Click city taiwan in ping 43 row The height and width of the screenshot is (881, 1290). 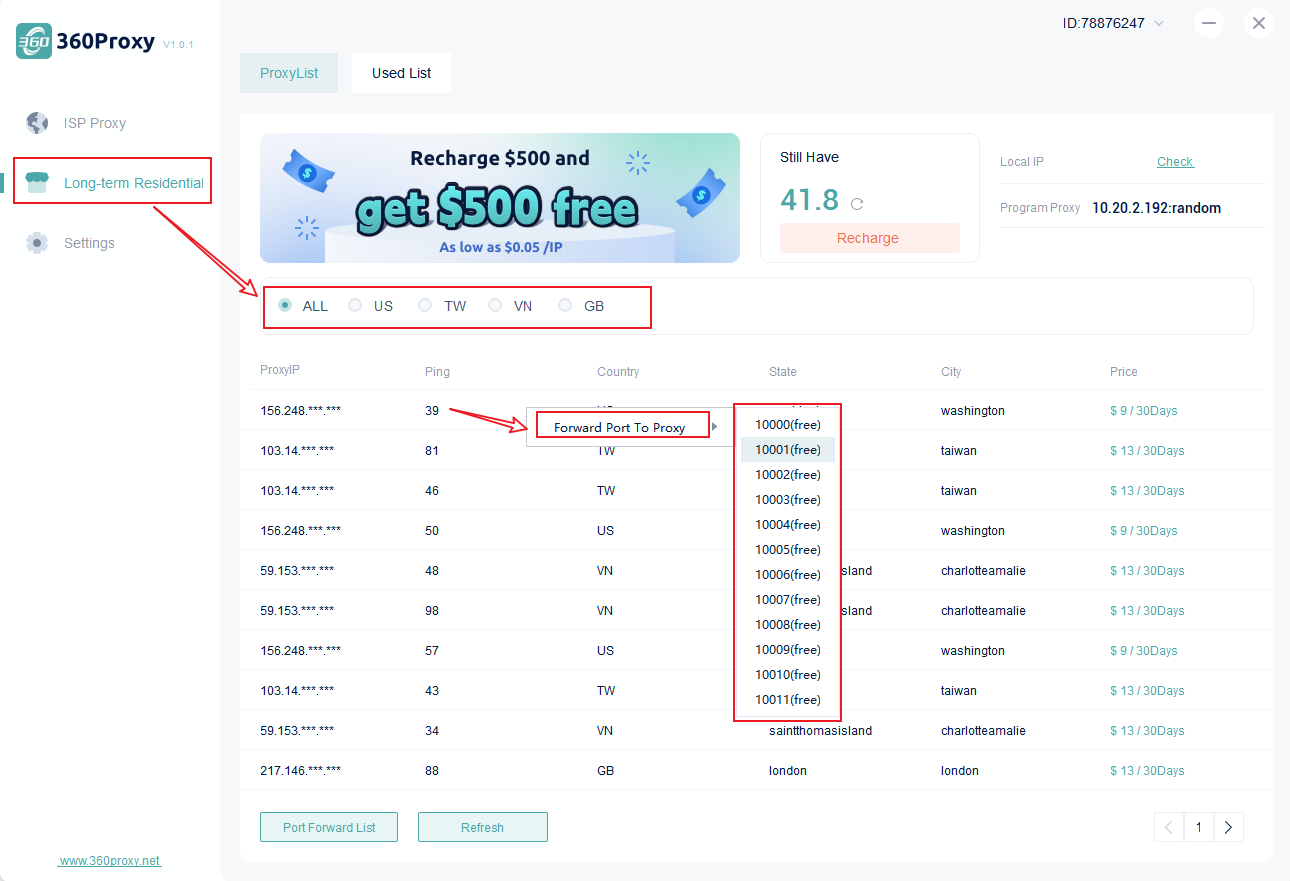click(x=959, y=691)
